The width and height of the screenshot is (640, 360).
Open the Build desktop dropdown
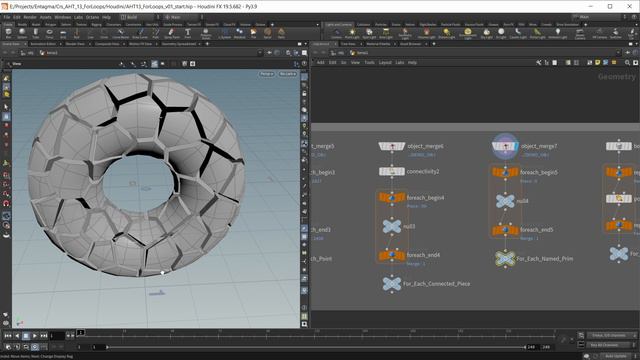tap(140, 17)
